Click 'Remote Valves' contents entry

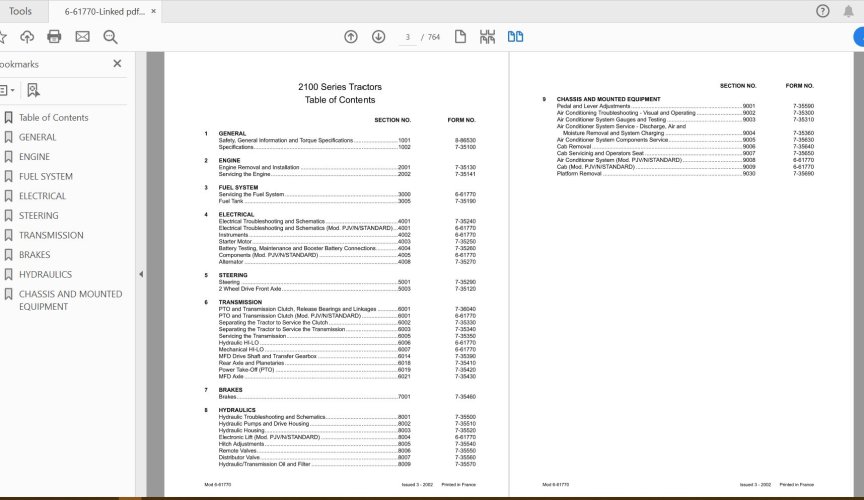(237, 450)
